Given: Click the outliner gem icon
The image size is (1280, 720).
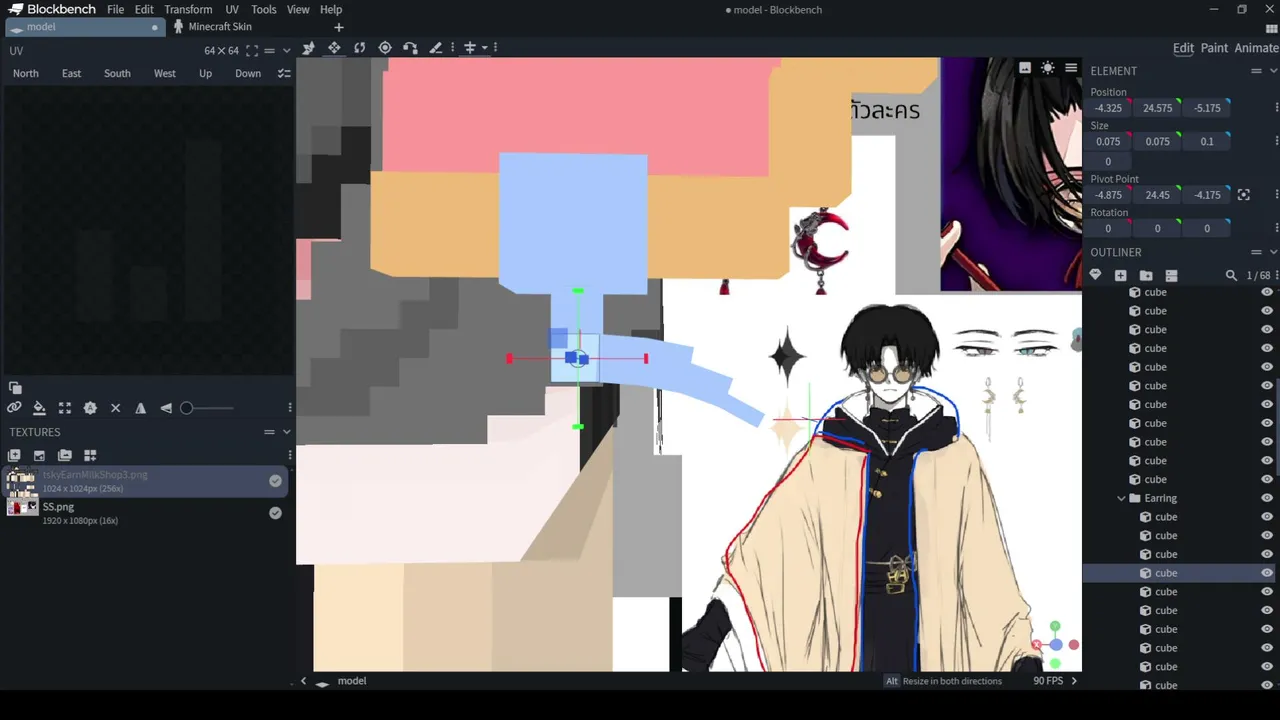Looking at the screenshot, I should [x=1095, y=275].
